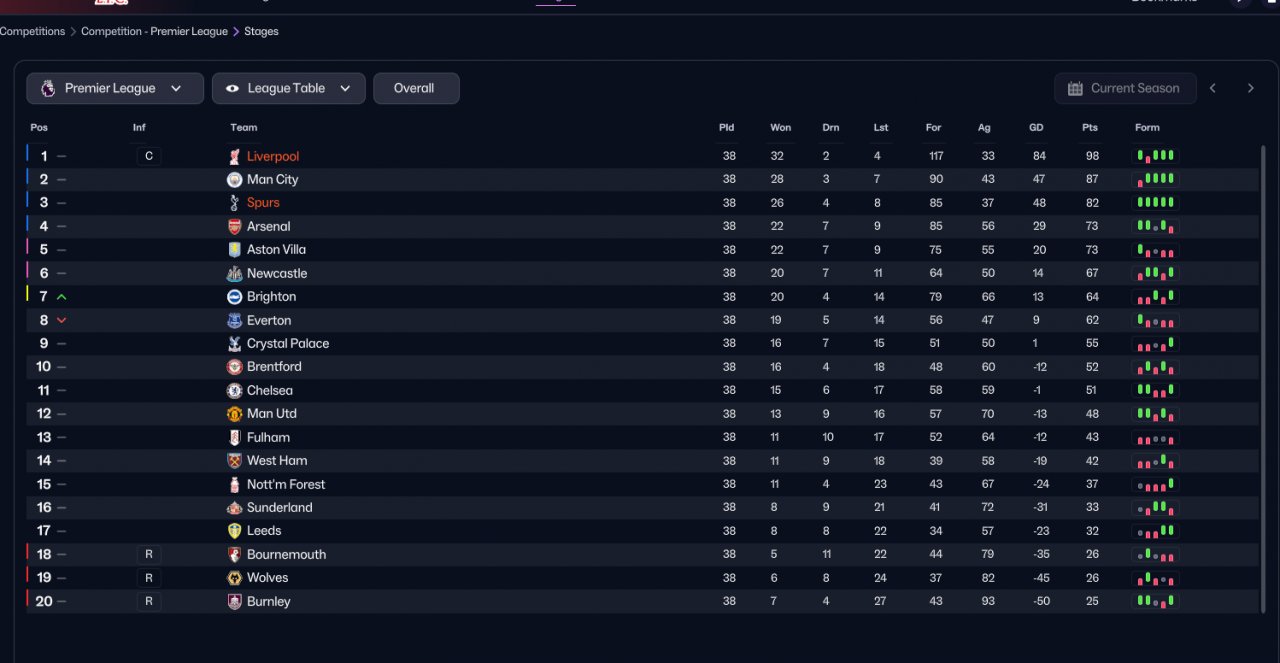Viewport: 1280px width, 663px height.
Task: Click the Aston Villa crest icon
Action: (x=234, y=250)
